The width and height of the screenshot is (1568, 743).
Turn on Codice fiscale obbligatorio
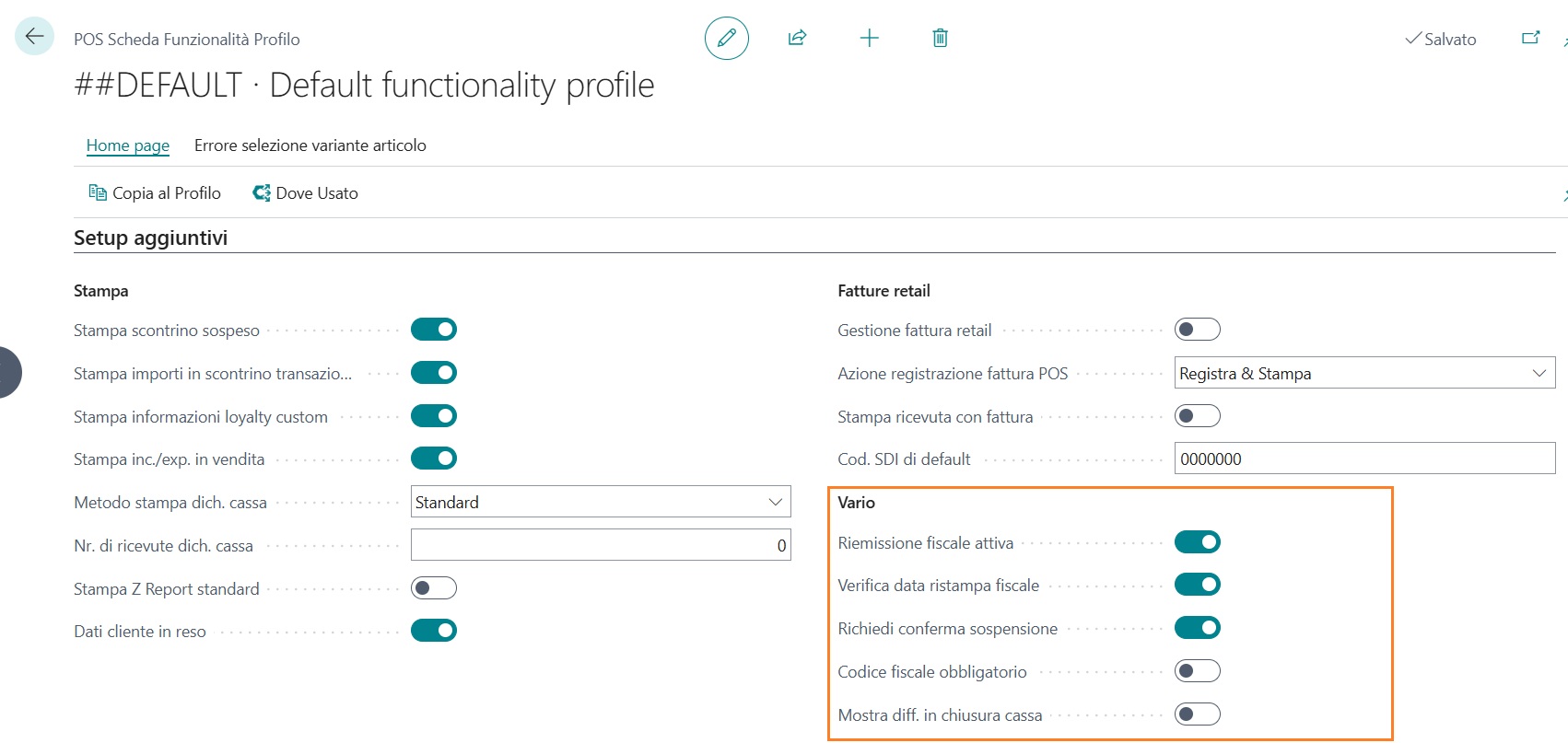pos(1197,671)
